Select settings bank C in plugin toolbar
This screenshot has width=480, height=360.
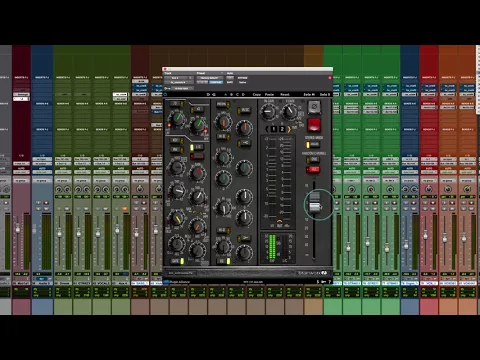[237, 95]
